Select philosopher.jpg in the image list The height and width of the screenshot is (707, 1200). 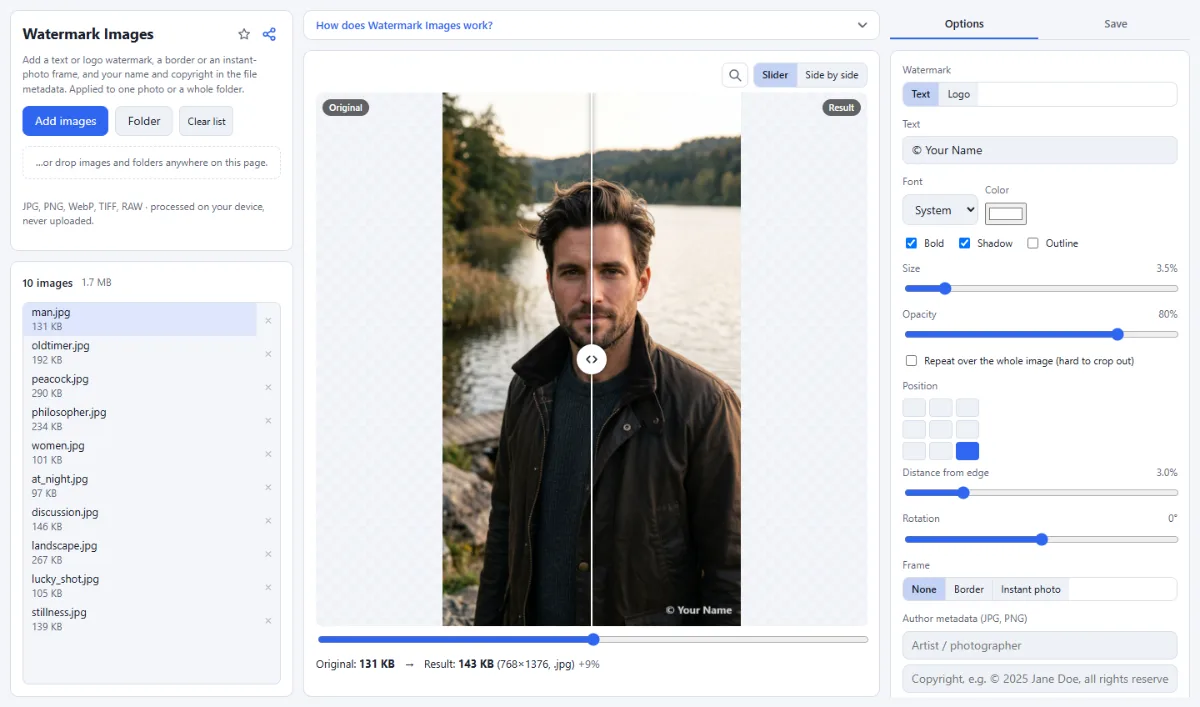pyautogui.click(x=140, y=419)
